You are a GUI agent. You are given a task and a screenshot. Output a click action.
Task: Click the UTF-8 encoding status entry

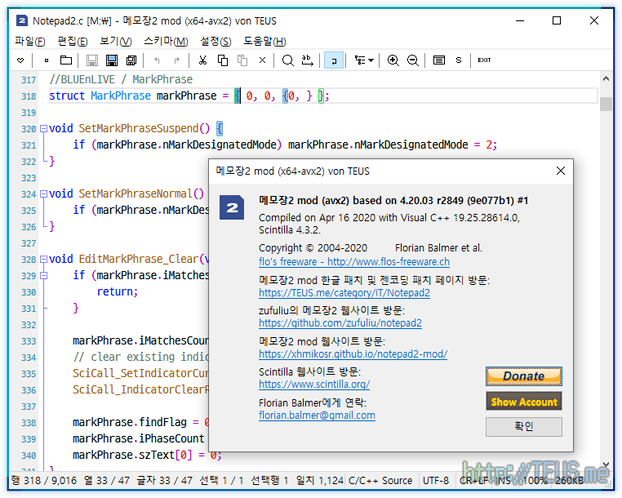coord(436,481)
